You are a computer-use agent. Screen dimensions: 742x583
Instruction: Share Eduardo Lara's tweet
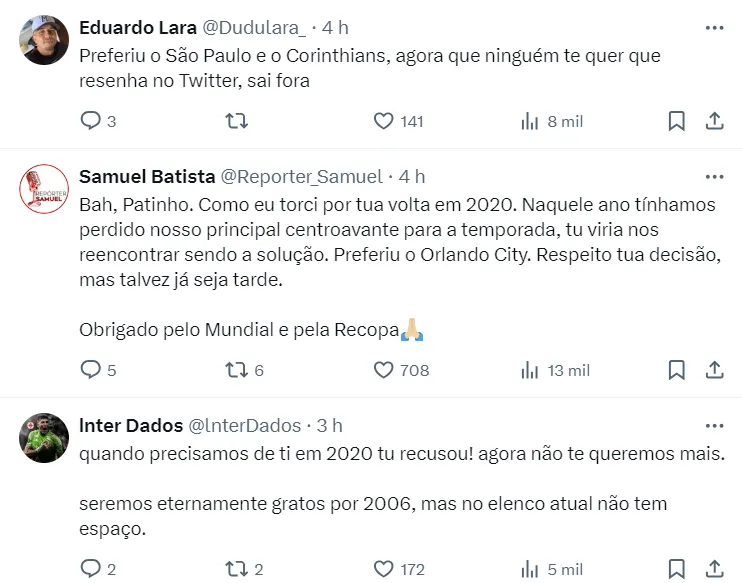[714, 121]
